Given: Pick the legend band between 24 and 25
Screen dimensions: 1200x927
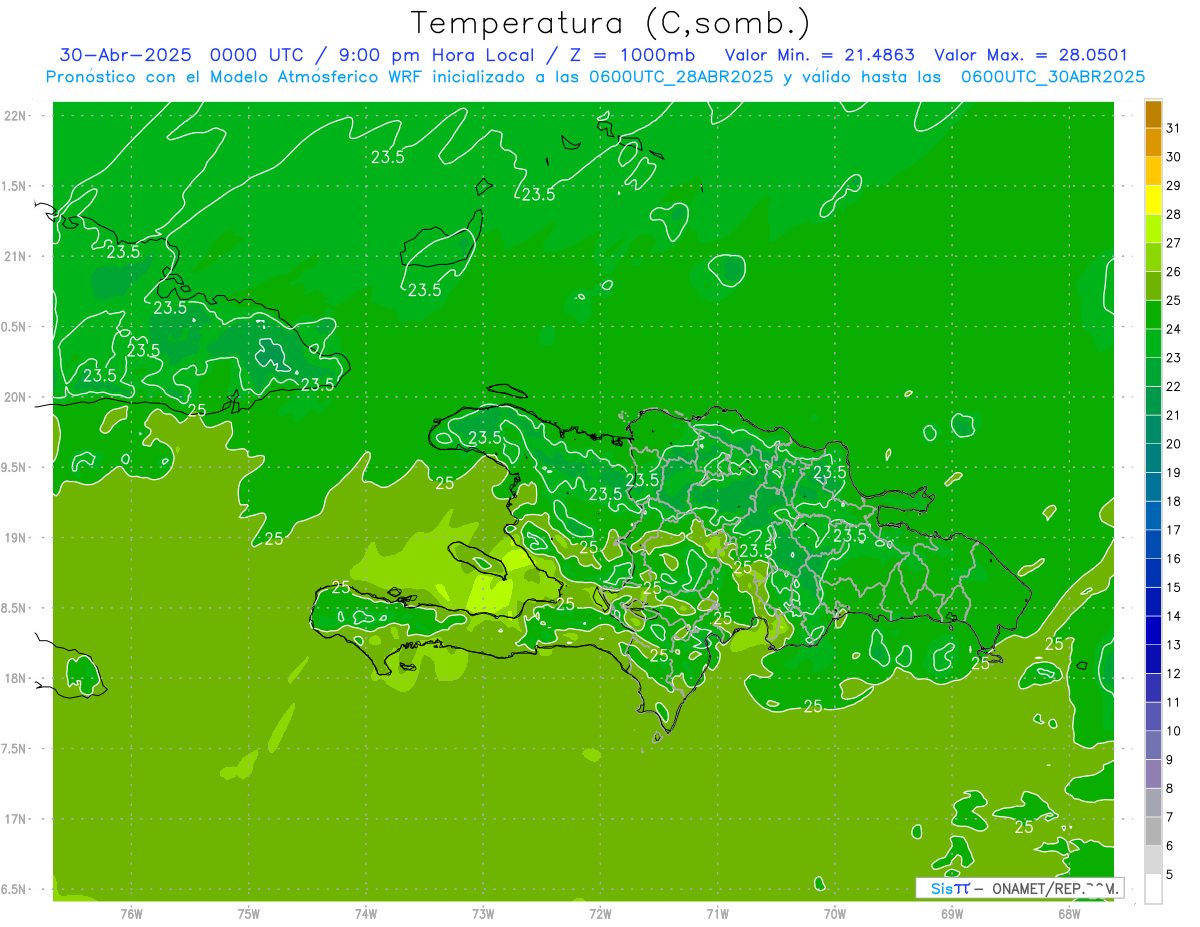Looking at the screenshot, I should [x=1153, y=314].
